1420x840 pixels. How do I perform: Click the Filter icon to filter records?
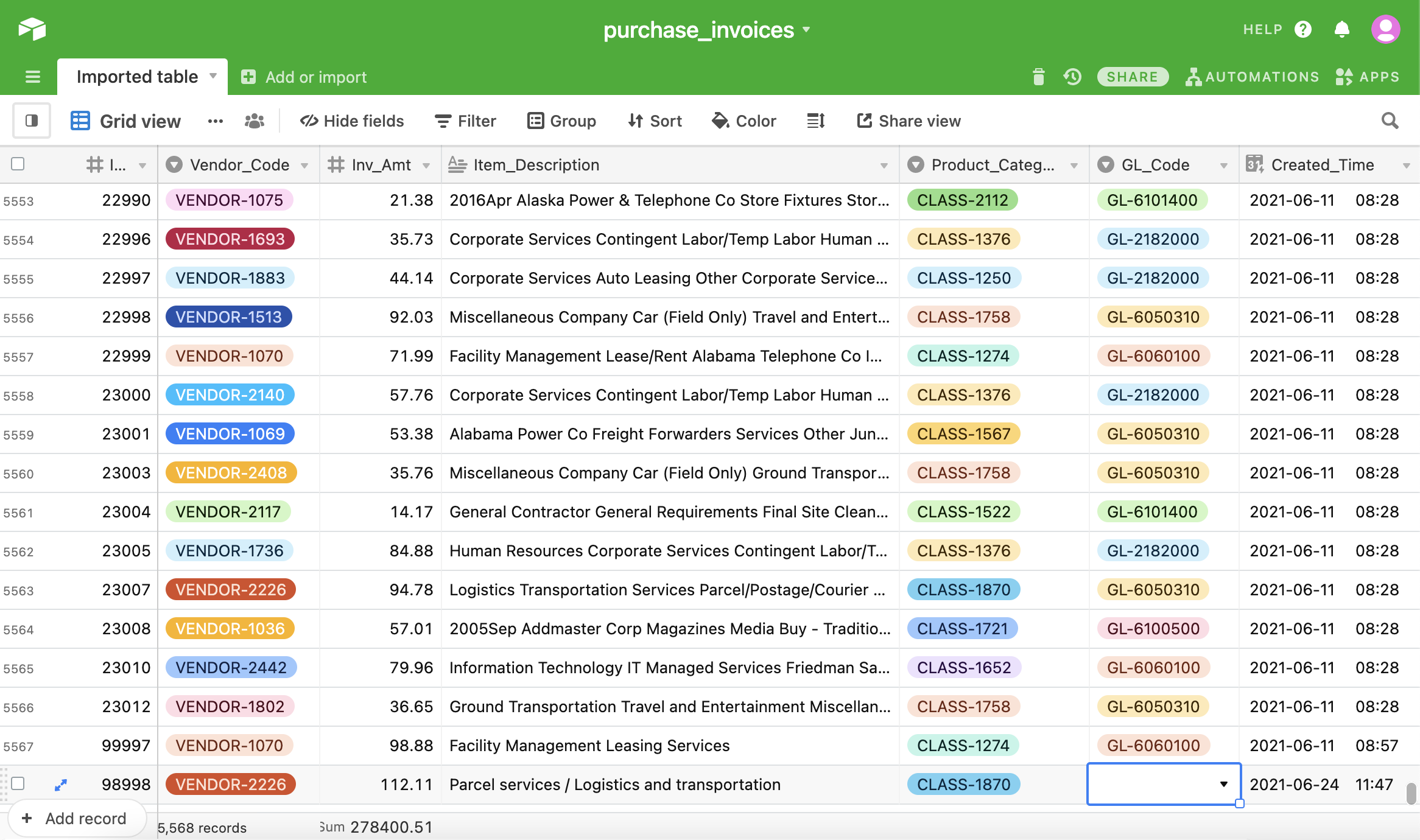coord(465,120)
